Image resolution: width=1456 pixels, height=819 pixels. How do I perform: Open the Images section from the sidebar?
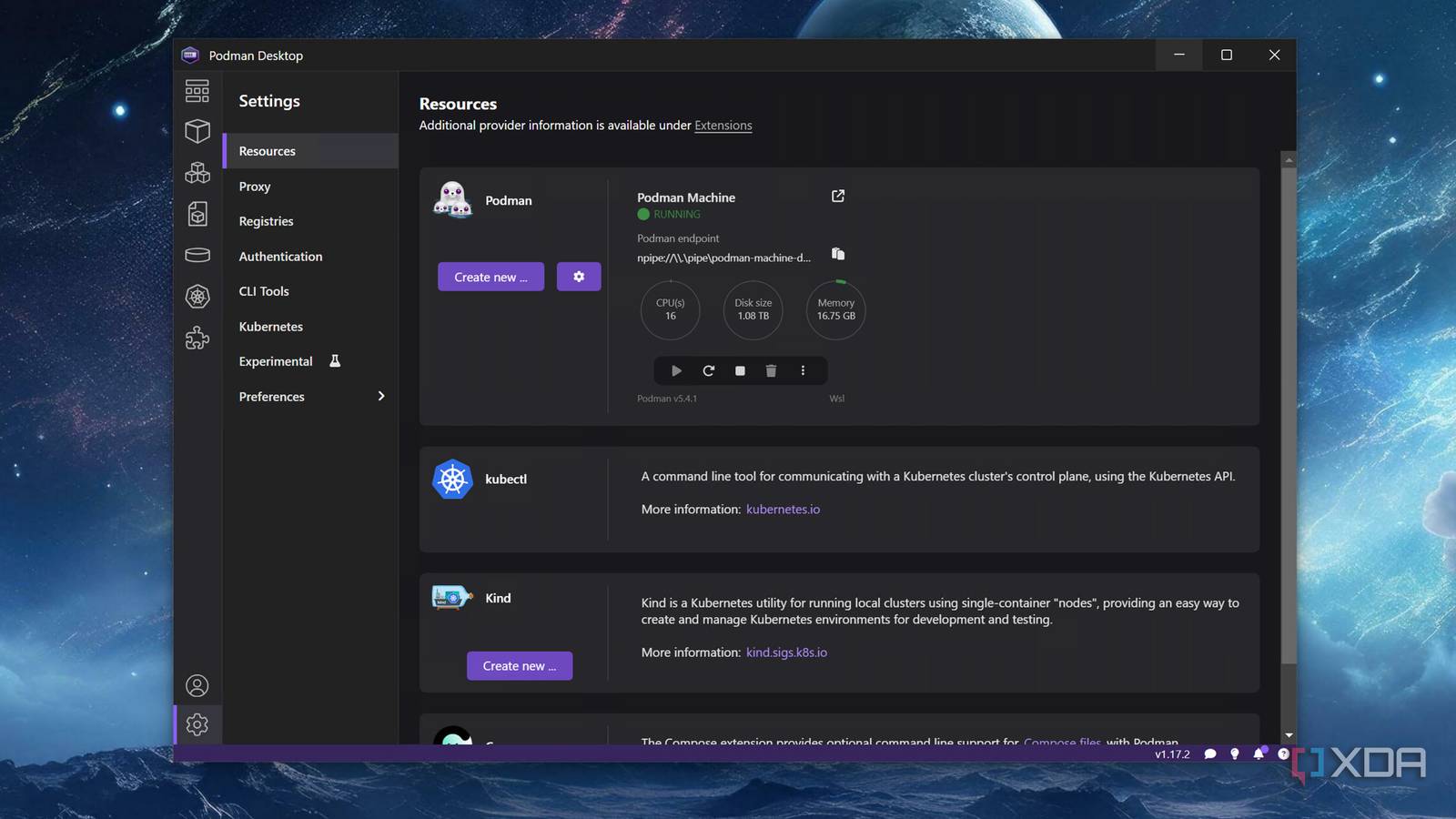pyautogui.click(x=197, y=214)
